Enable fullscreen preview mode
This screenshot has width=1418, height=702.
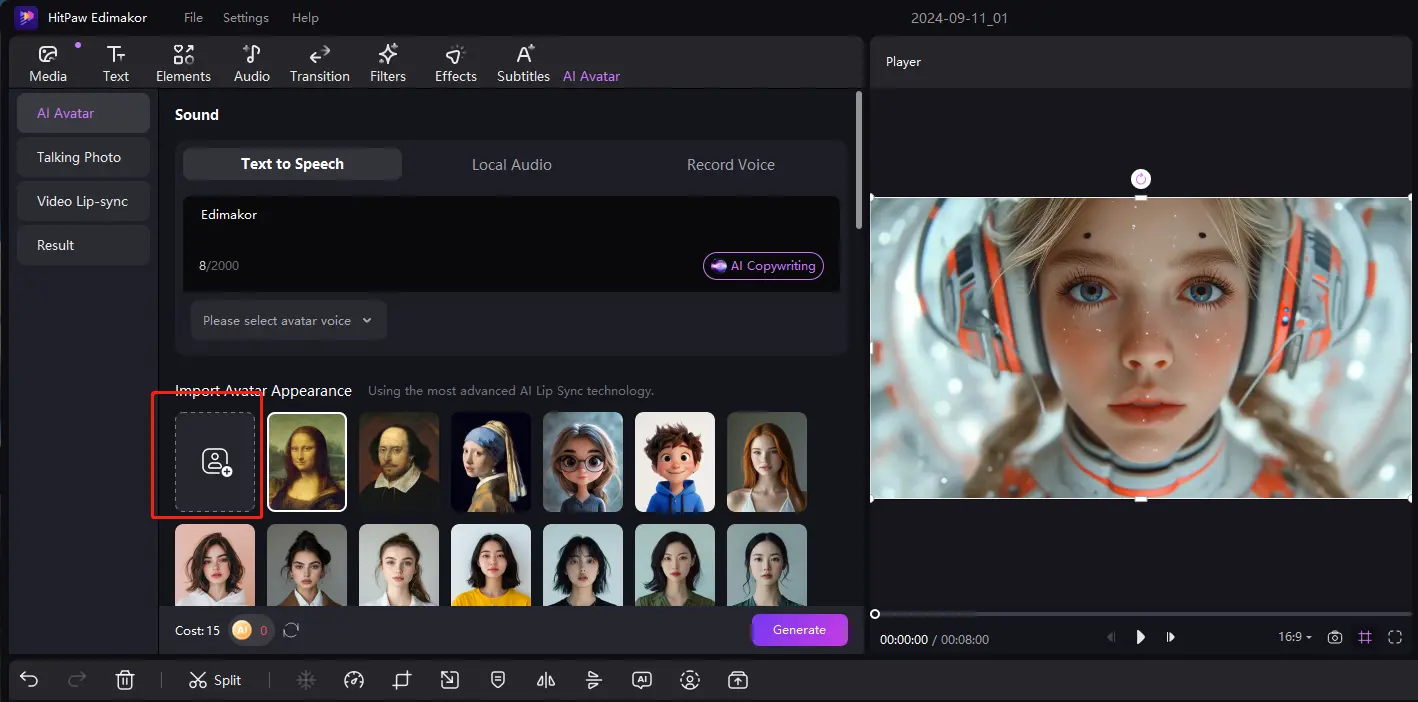click(1395, 636)
